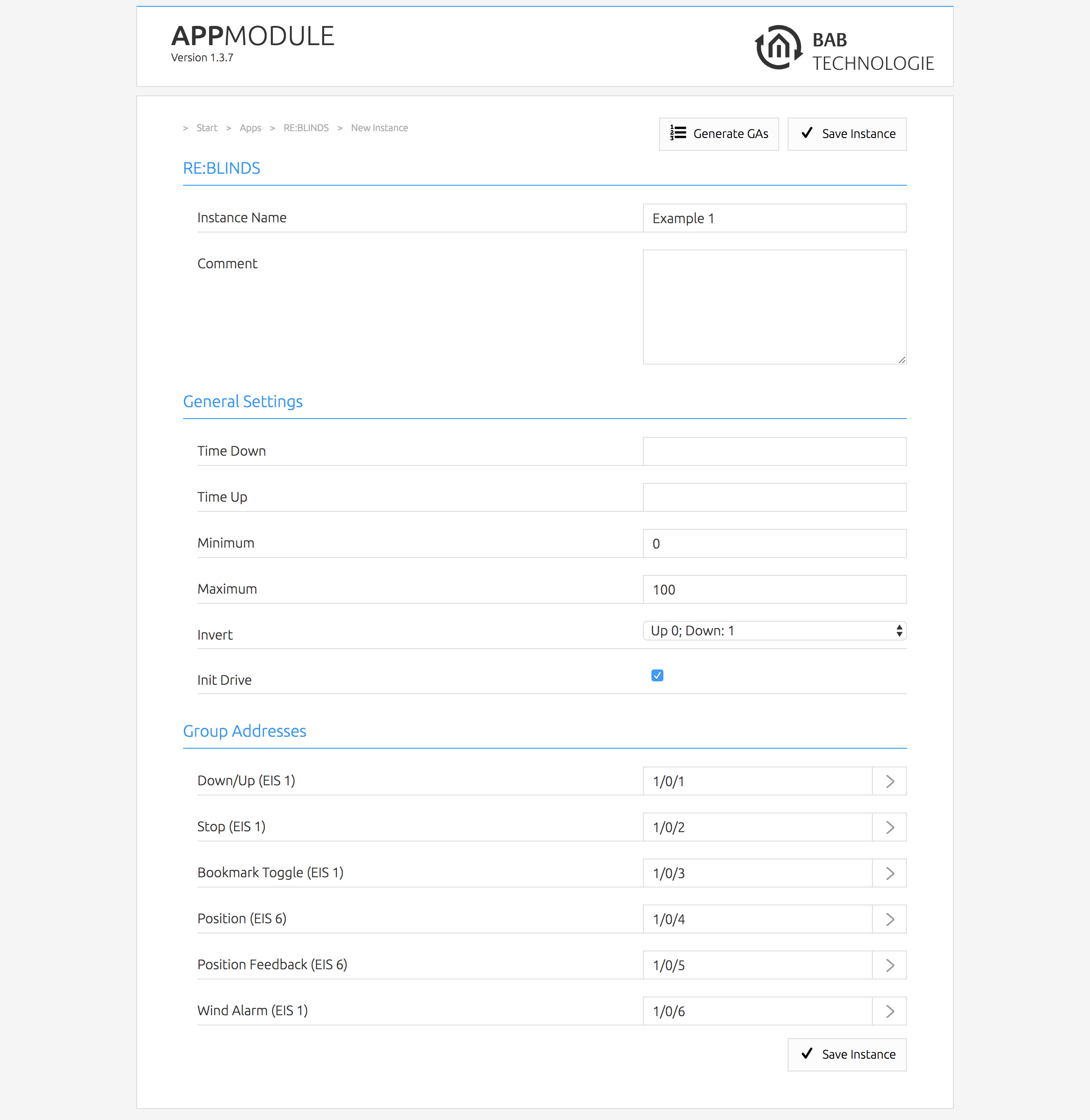Open address picker for Bookmark Toggle
1090x1120 pixels.
coord(889,873)
